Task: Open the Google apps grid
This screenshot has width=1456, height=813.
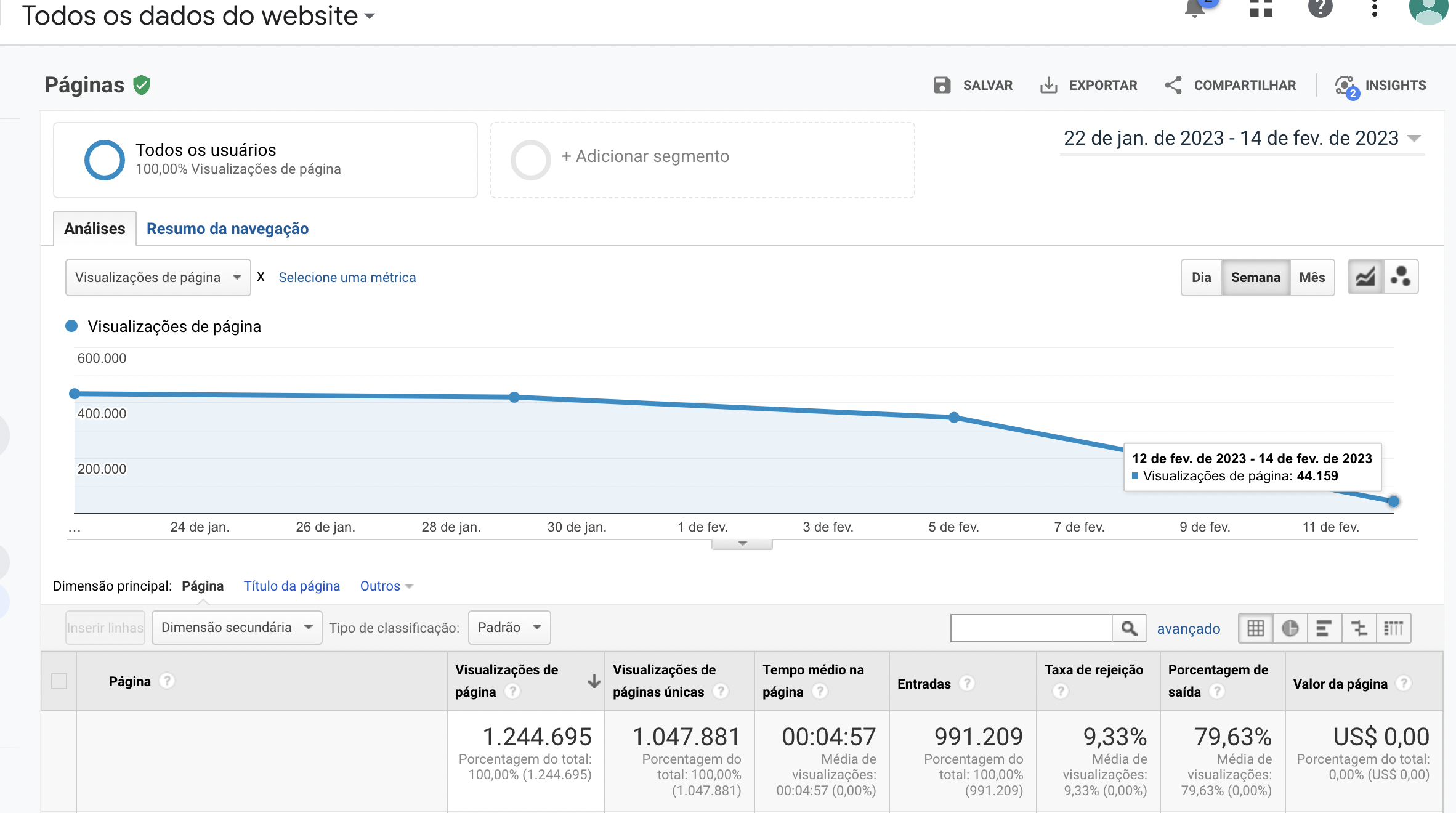Action: click(1261, 9)
